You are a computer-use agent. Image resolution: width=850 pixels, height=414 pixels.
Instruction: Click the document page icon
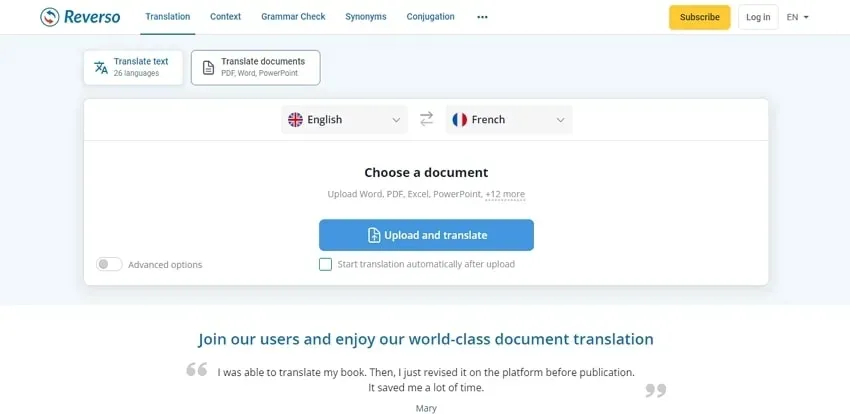pos(208,68)
